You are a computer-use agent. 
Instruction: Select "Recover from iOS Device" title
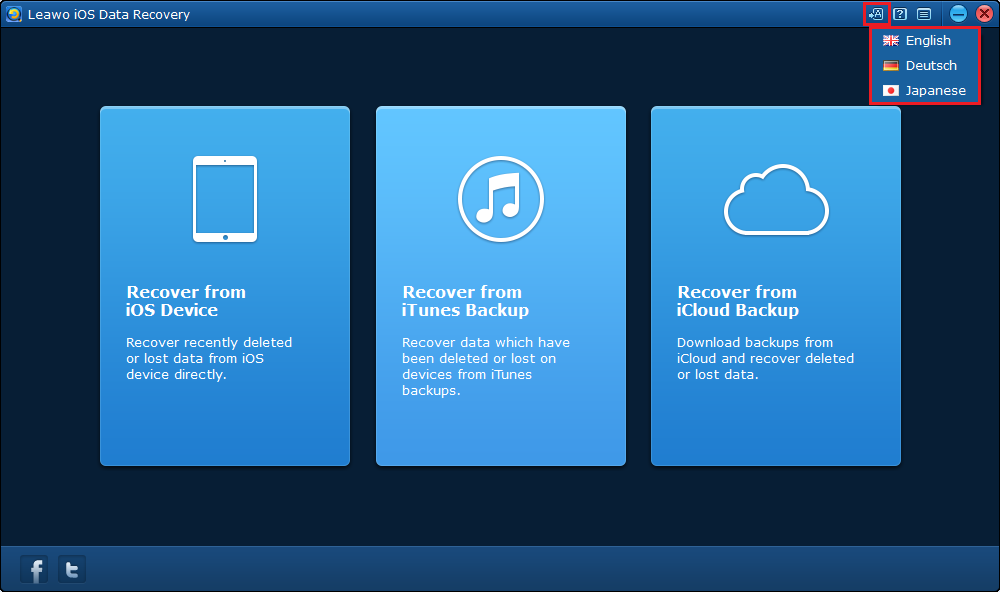[186, 301]
